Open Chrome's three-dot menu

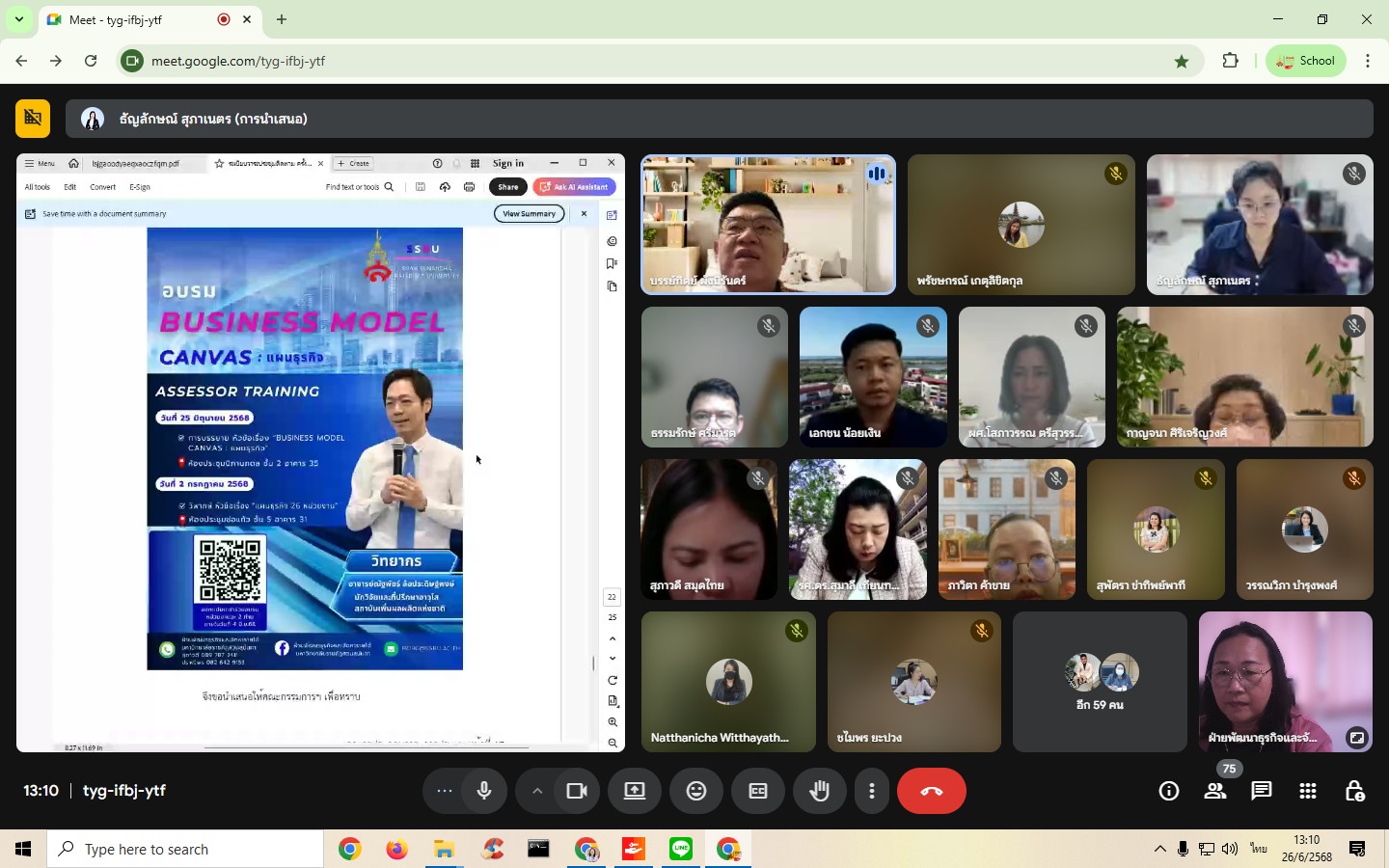1368,61
